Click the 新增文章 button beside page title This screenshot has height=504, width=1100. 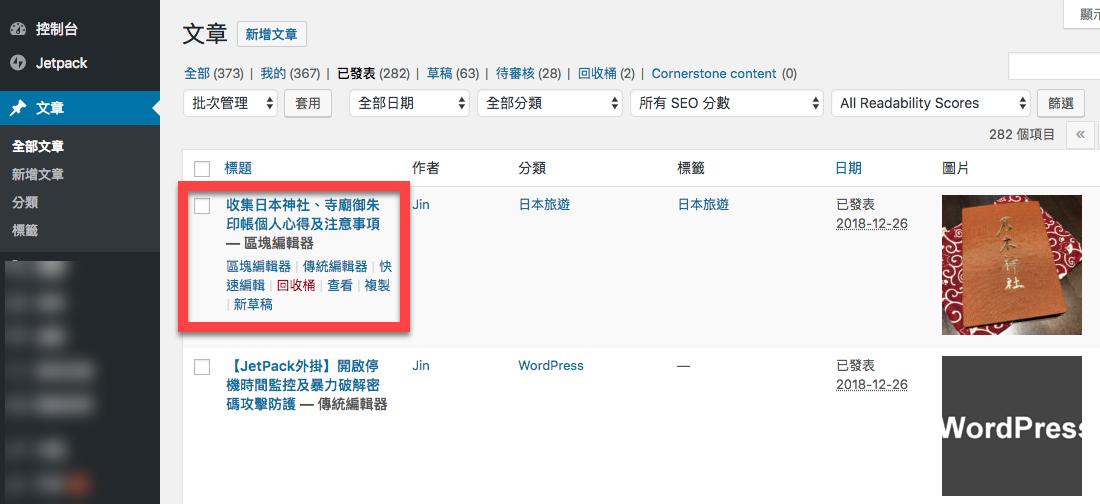click(271, 34)
